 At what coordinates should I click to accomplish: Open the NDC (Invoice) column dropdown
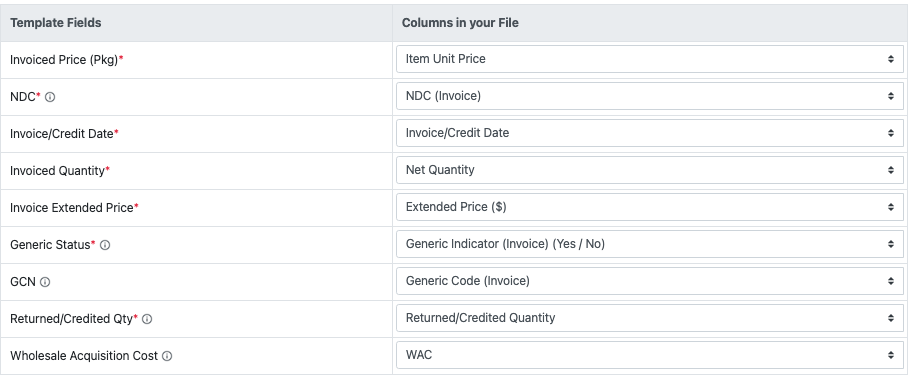[649, 96]
